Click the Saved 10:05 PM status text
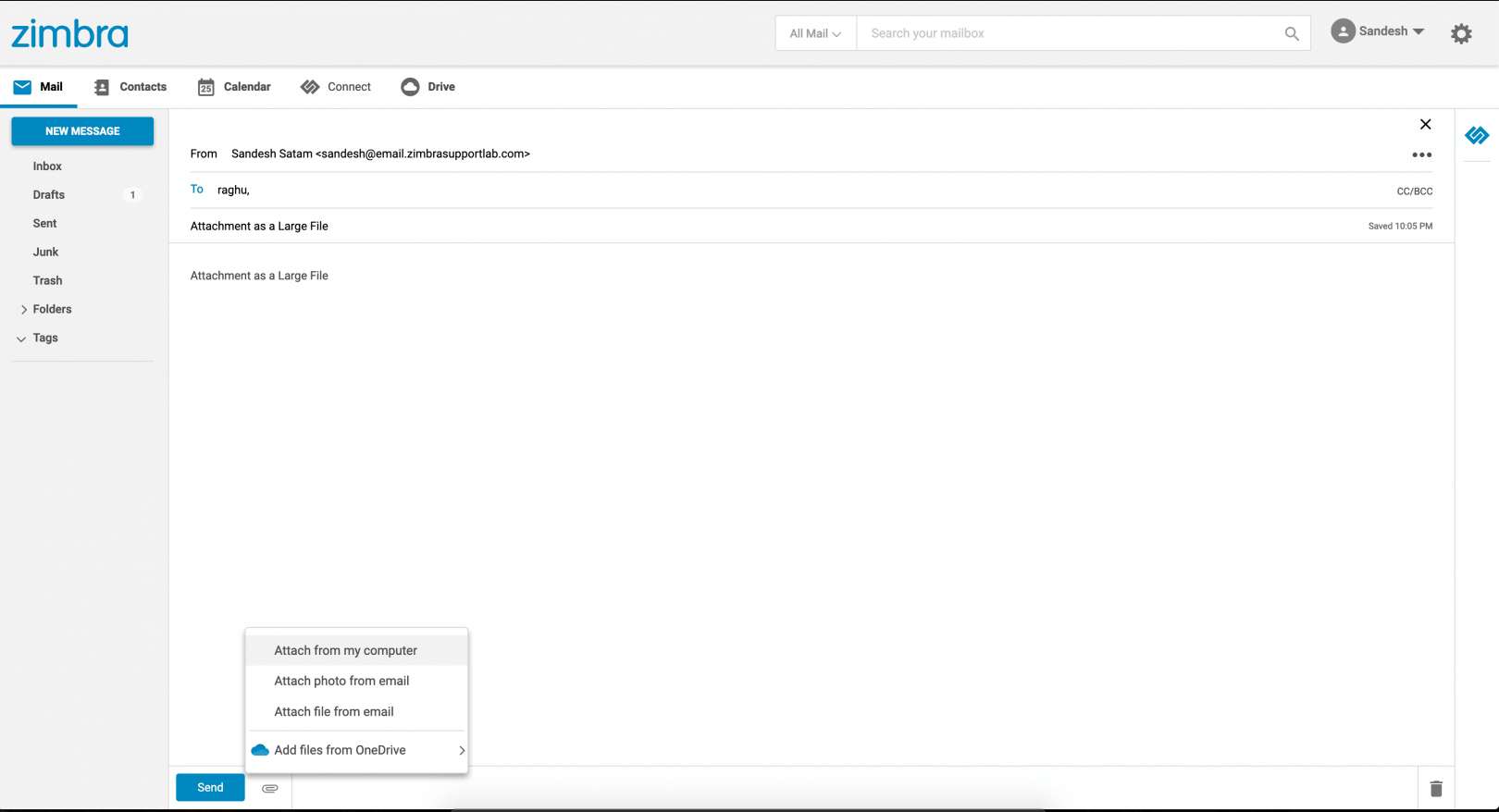The width and height of the screenshot is (1499, 812). (1400, 226)
